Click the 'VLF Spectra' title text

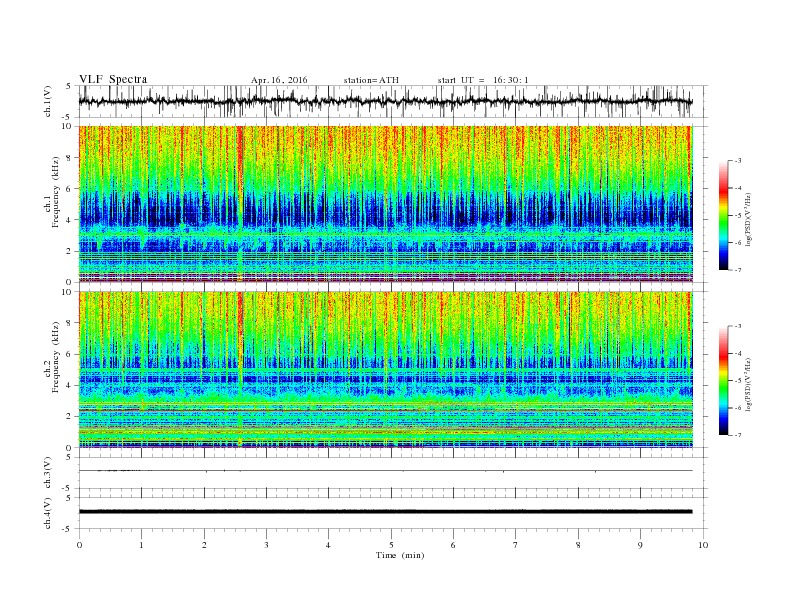click(113, 79)
